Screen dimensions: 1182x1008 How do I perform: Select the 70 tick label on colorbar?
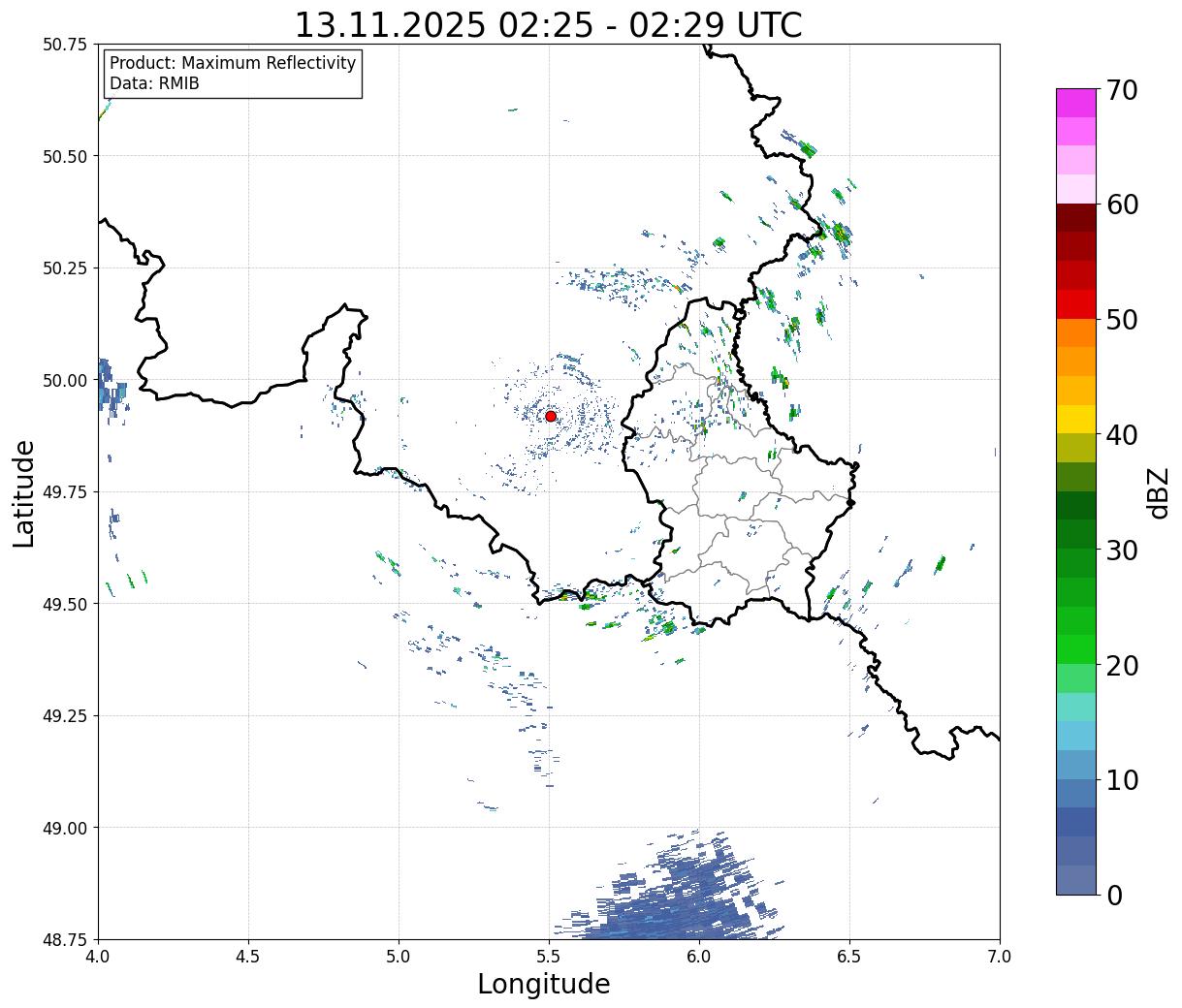click(x=1122, y=90)
